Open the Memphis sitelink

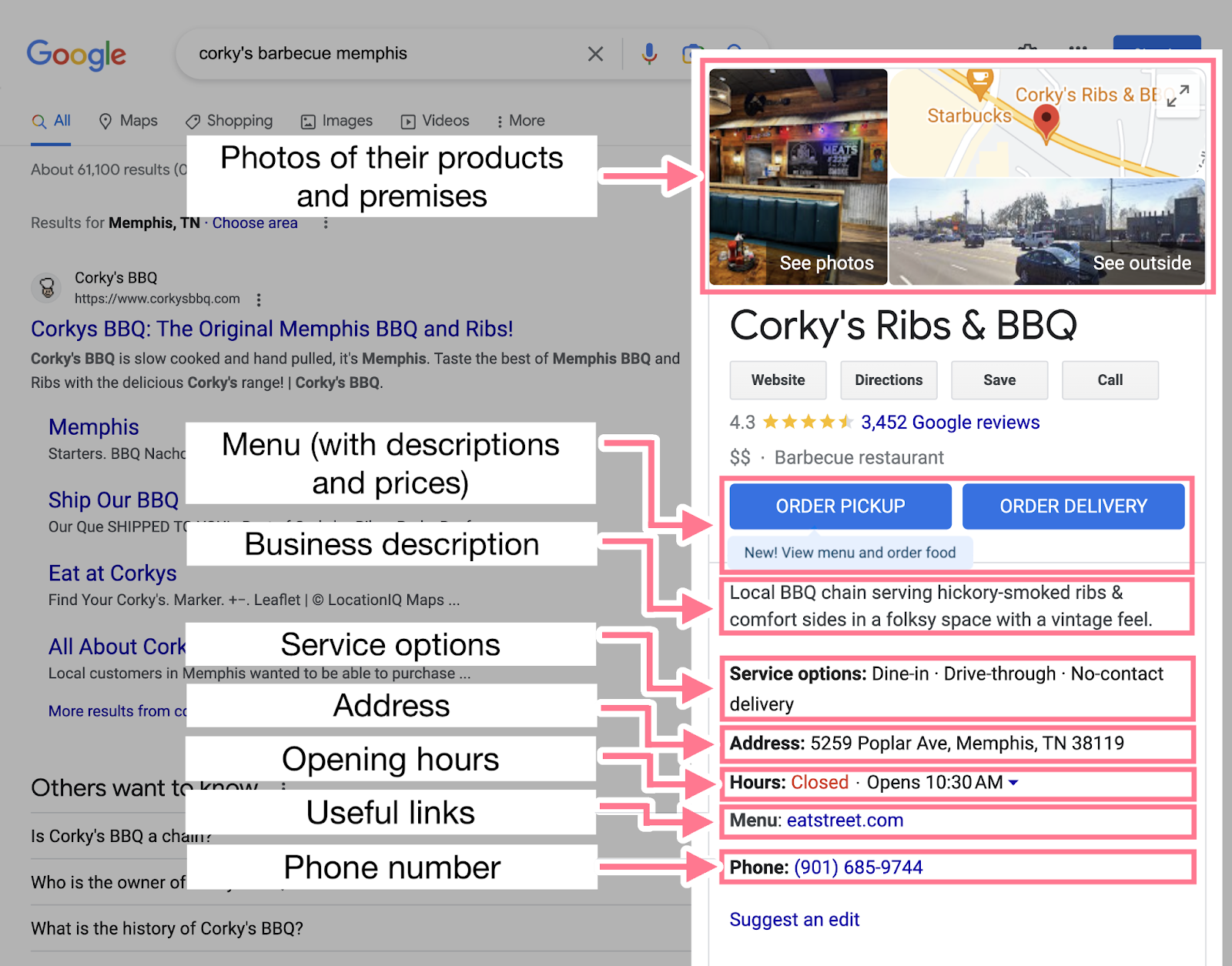point(94,427)
